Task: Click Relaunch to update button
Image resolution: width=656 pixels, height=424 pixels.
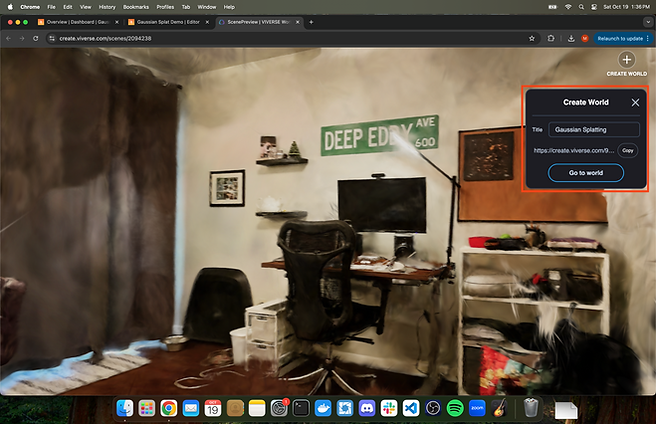Action: point(621,38)
